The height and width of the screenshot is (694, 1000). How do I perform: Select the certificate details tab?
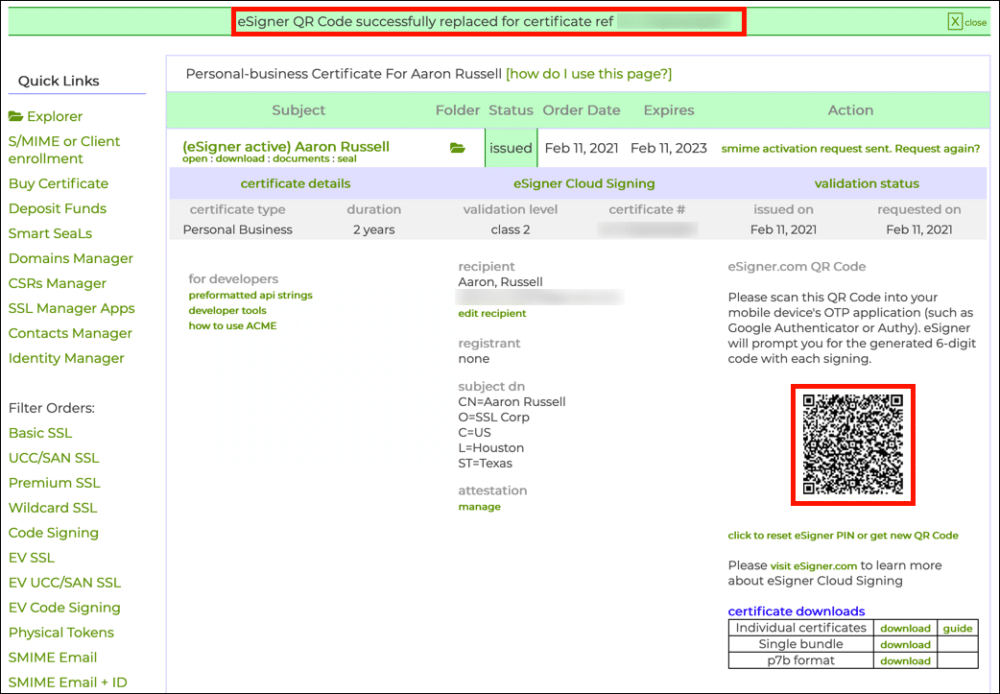tap(295, 183)
